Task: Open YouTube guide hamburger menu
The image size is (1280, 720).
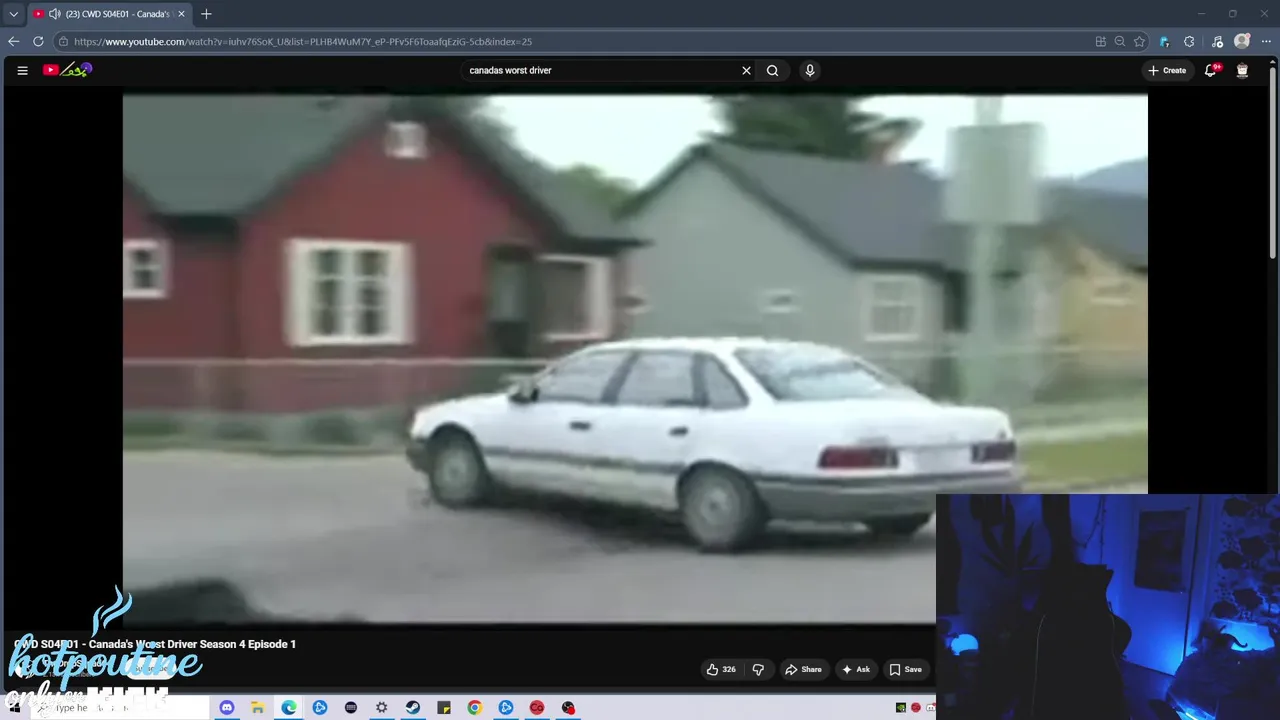Action: [x=22, y=70]
